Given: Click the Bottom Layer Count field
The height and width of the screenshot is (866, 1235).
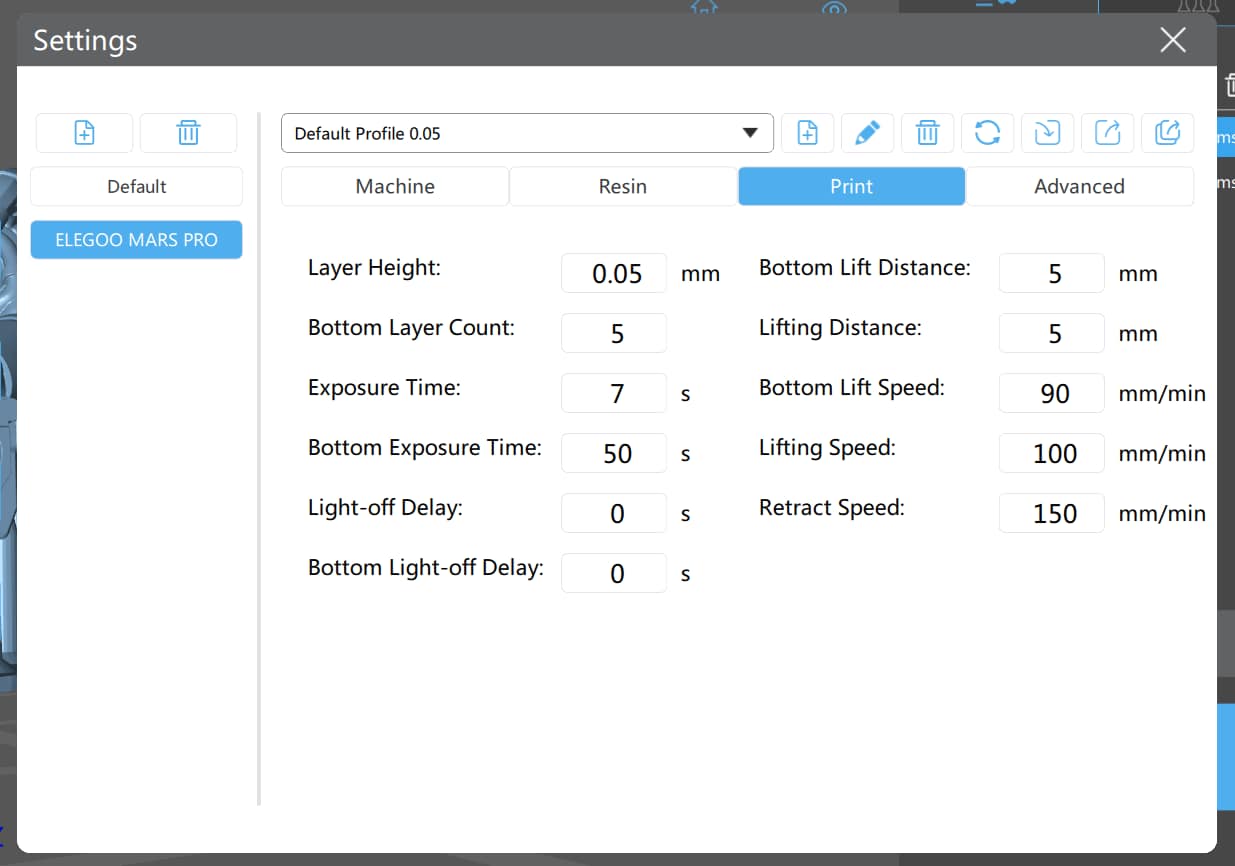Looking at the screenshot, I should point(614,333).
